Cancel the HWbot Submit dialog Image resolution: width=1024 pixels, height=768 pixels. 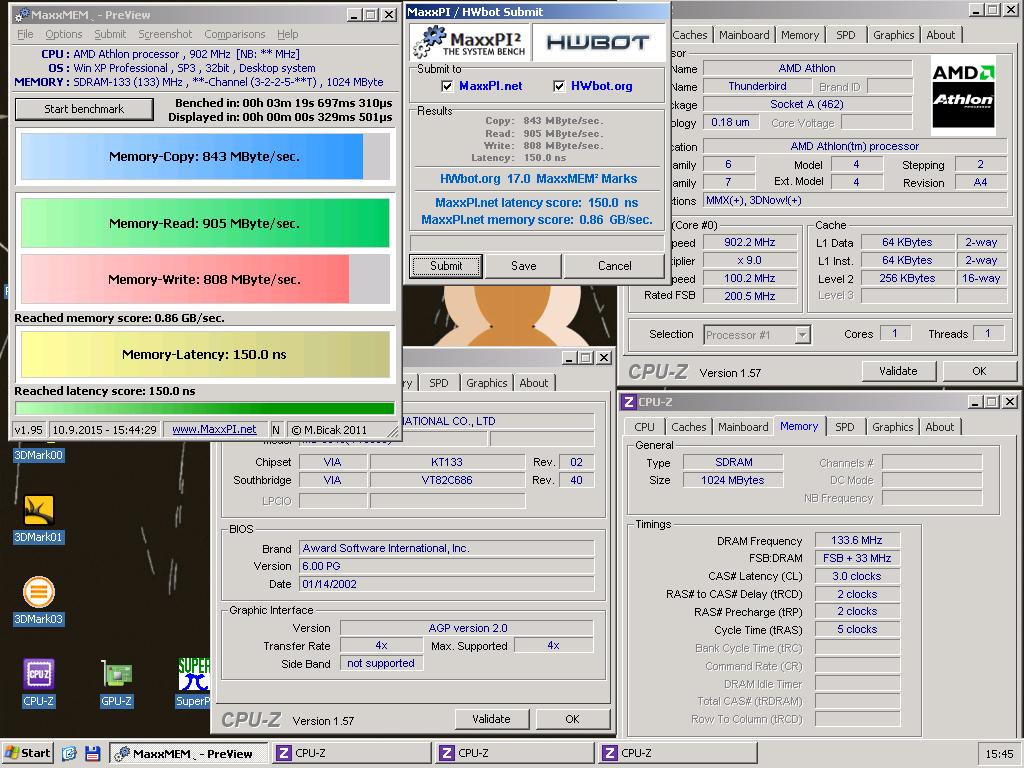pyautogui.click(x=615, y=266)
